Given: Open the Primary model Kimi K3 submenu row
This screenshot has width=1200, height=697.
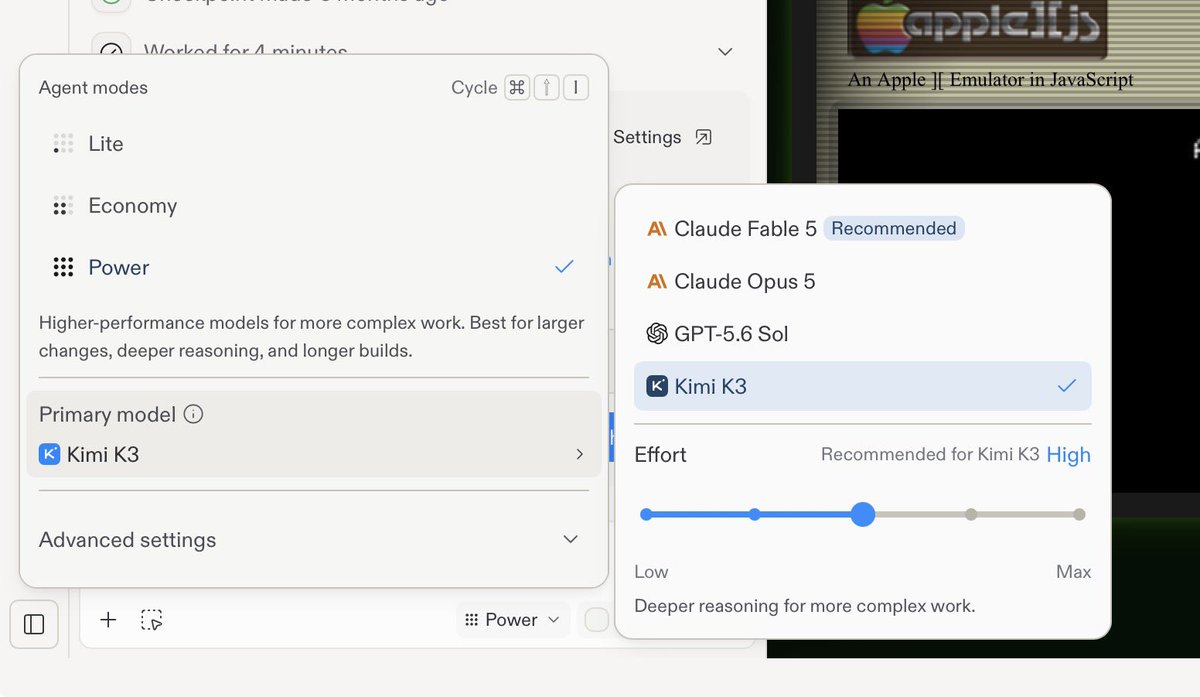Looking at the screenshot, I should (314, 434).
